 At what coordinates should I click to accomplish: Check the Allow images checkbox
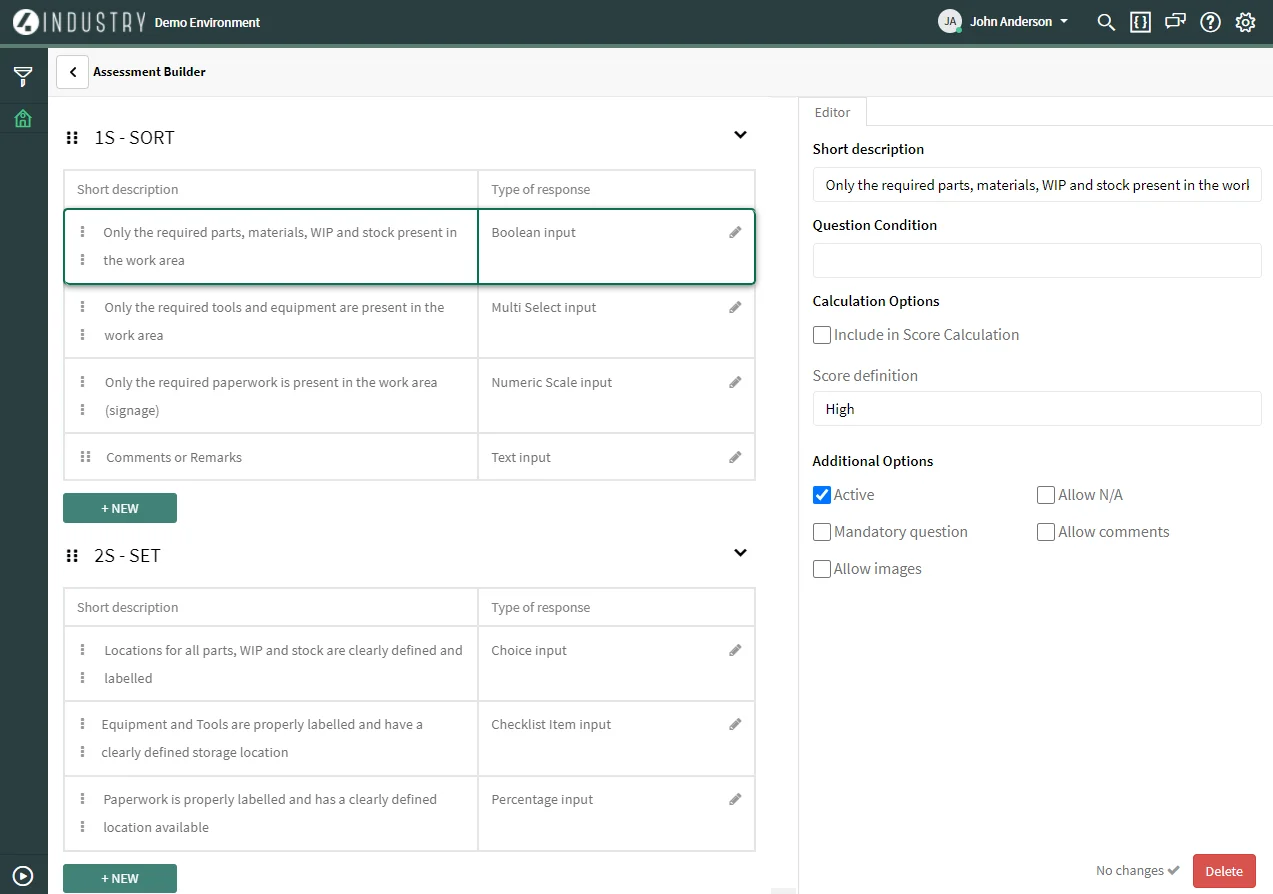[822, 569]
